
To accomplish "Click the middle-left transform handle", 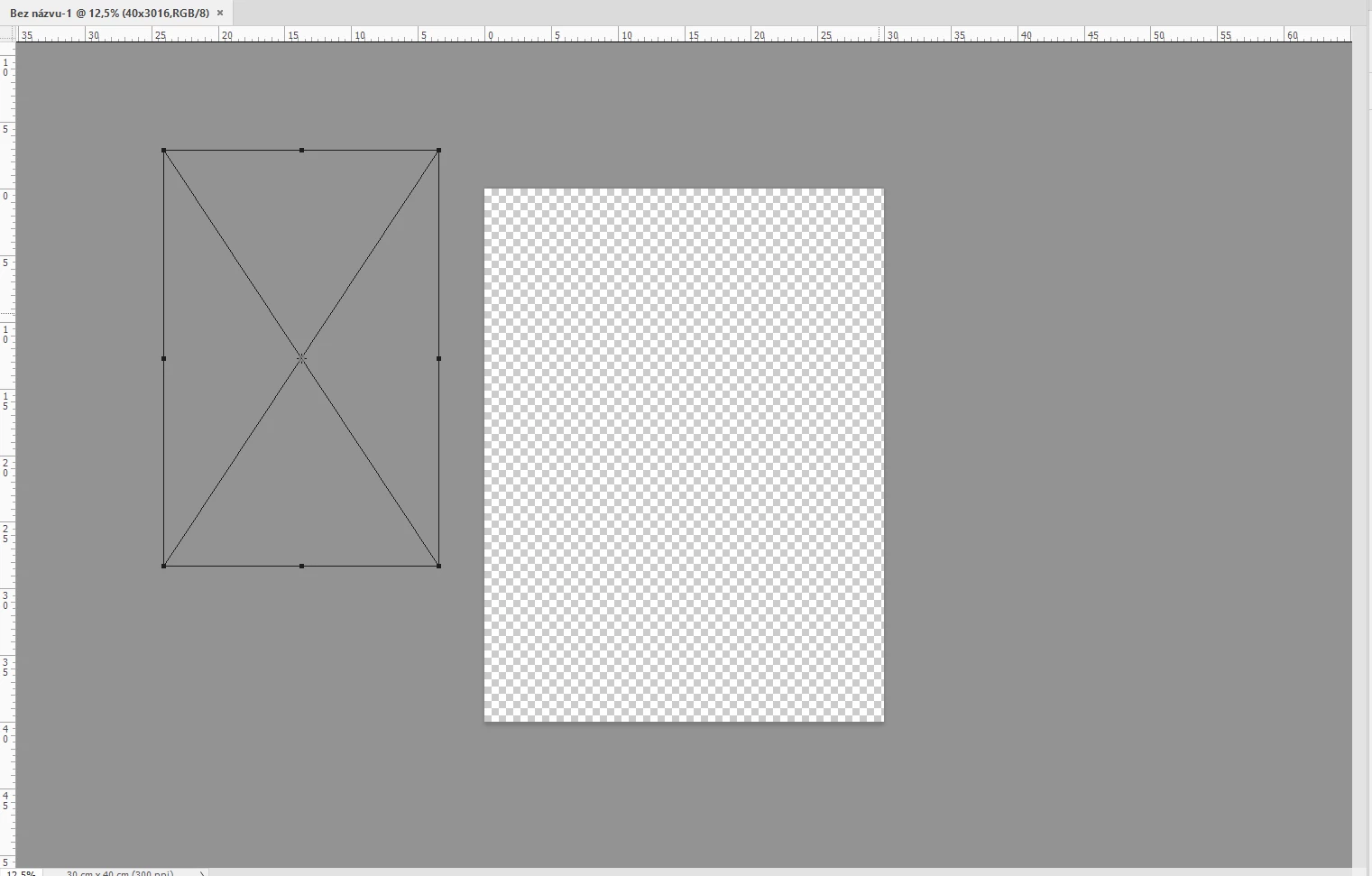I will (163, 358).
